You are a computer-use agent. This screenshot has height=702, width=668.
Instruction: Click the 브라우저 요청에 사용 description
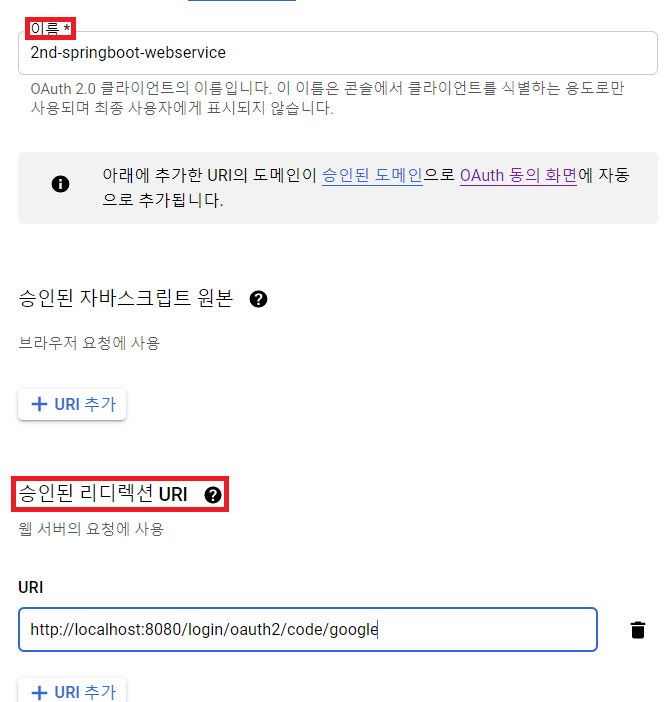pyautogui.click(x=89, y=343)
